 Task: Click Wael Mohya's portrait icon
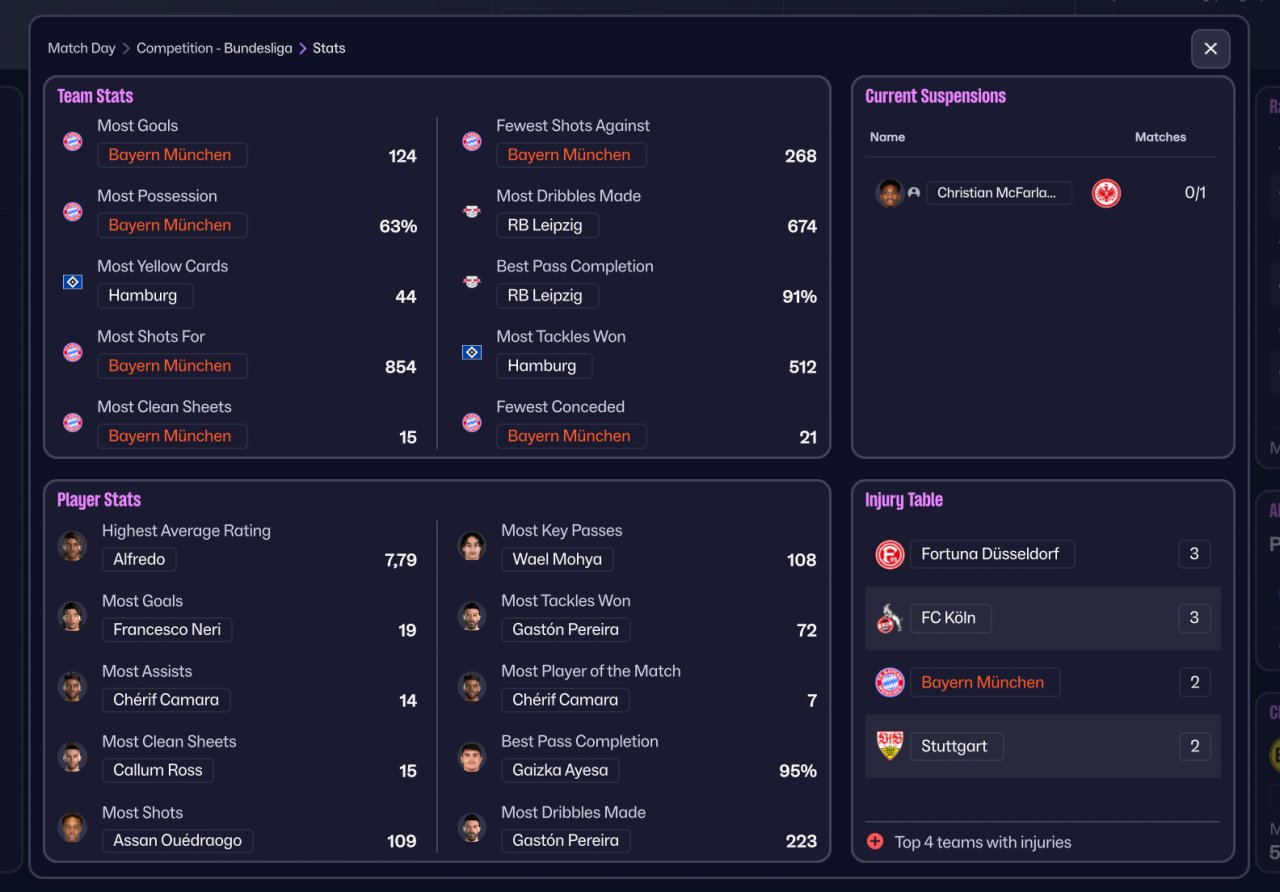click(x=472, y=546)
